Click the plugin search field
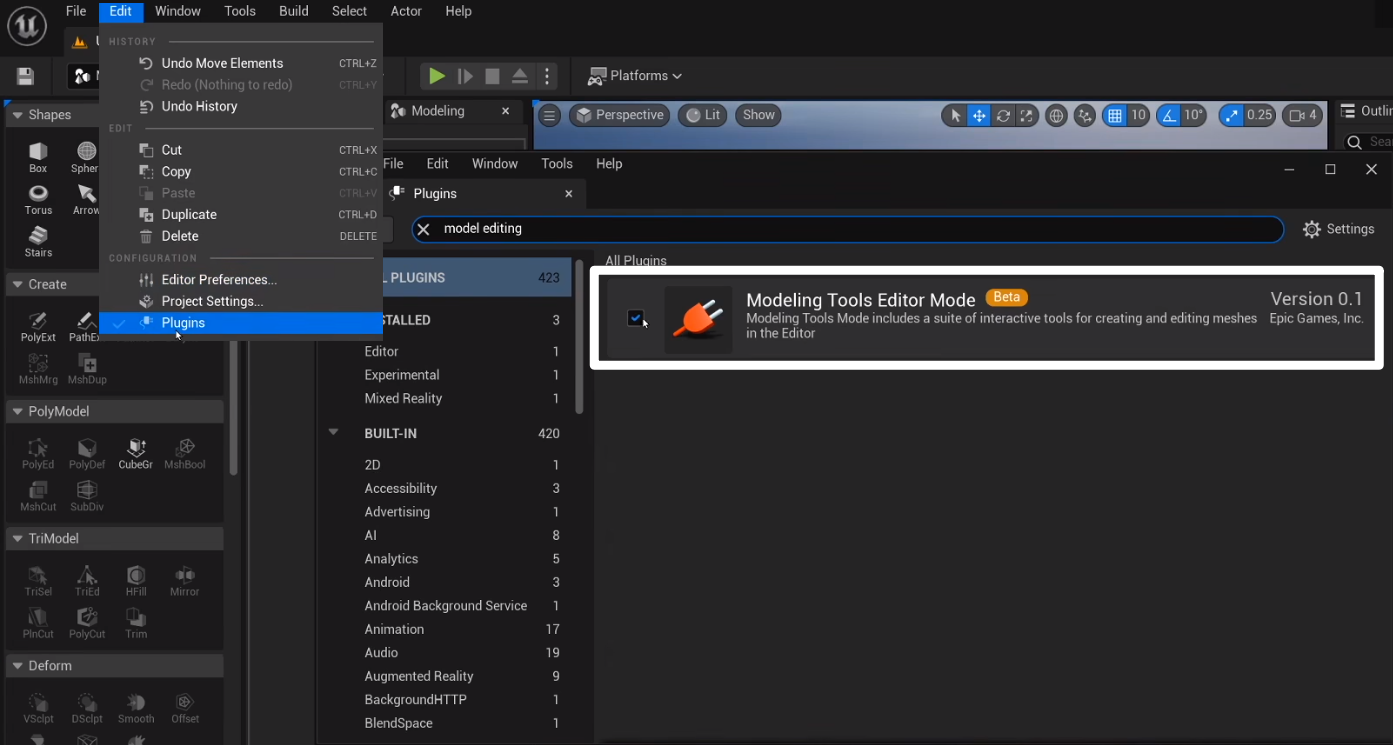The image size is (1393, 745). pyautogui.click(x=848, y=229)
